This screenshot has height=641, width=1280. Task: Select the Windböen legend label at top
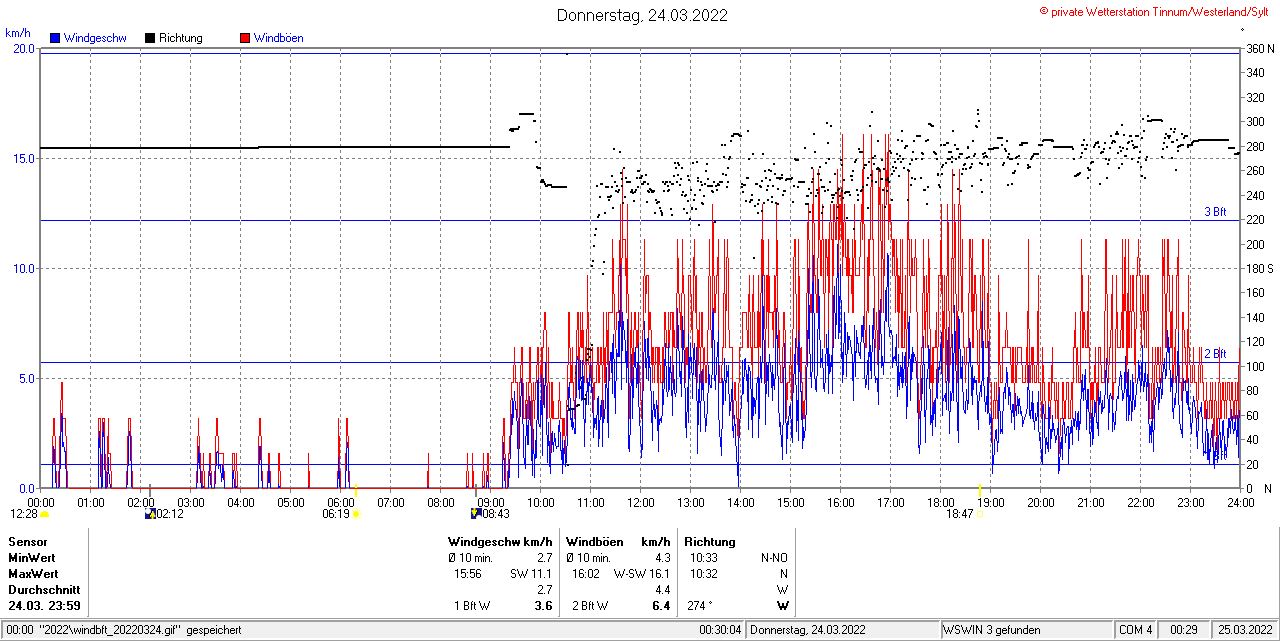pyautogui.click(x=279, y=38)
